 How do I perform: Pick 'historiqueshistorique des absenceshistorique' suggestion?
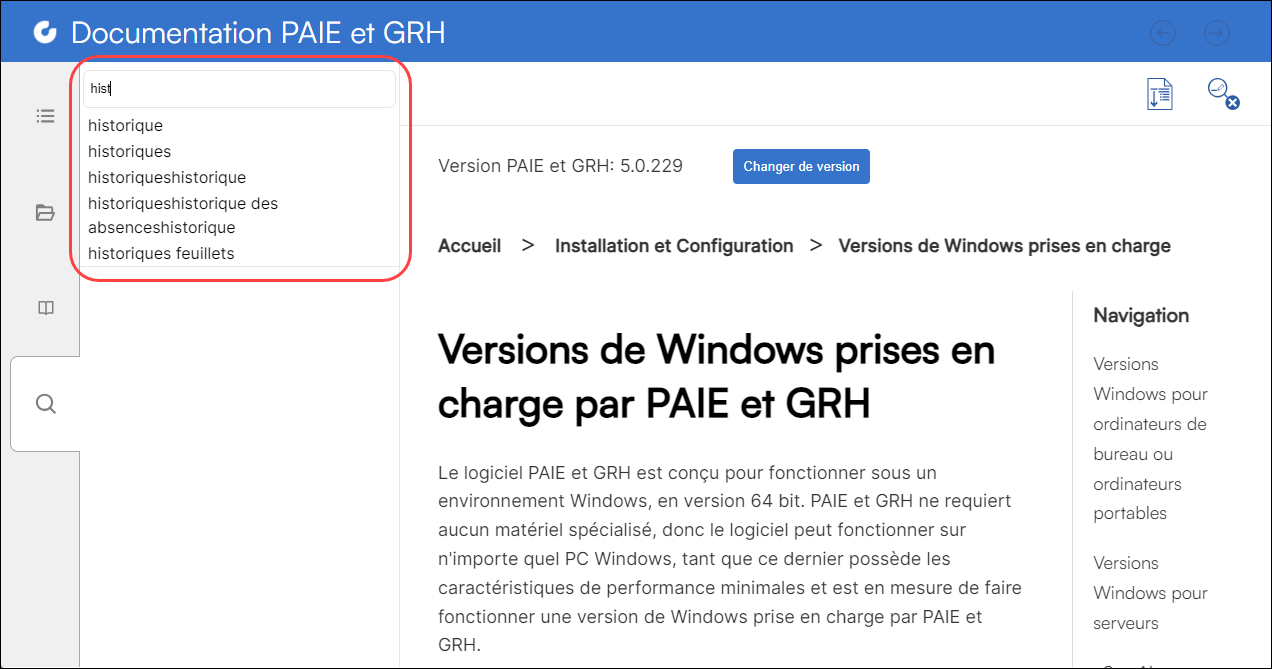(x=183, y=215)
